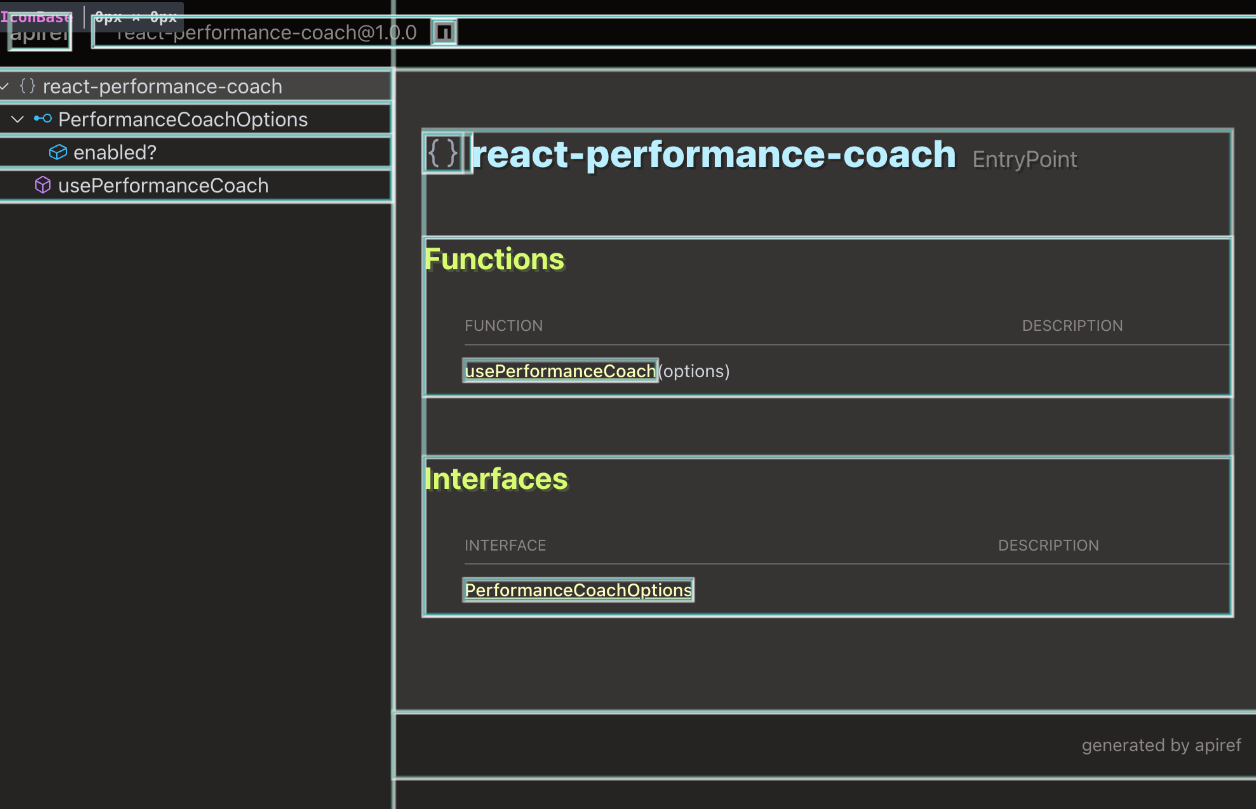Click the Functions section heading
The width and height of the screenshot is (1256, 809).
[494, 259]
